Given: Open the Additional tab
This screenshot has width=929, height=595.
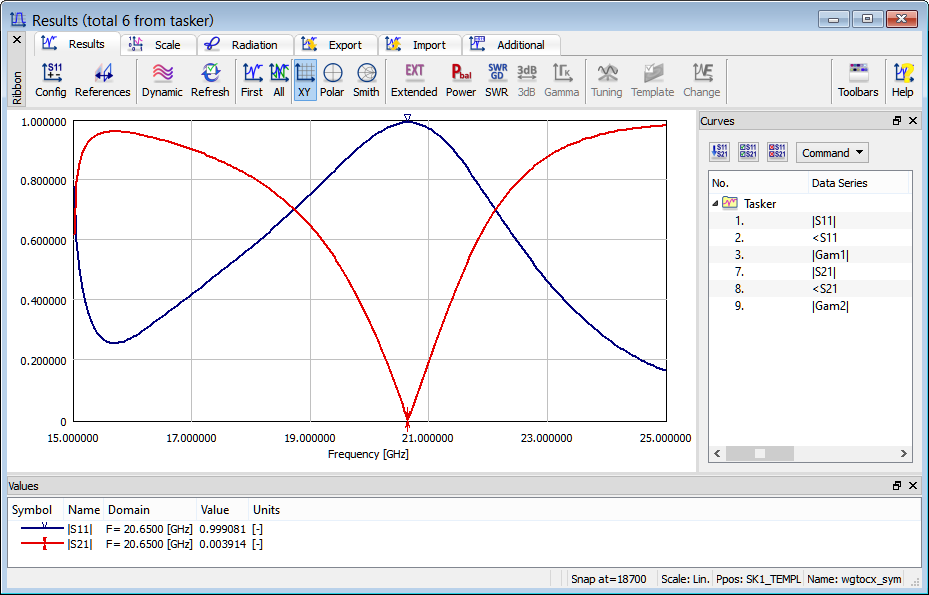Looking at the screenshot, I should point(511,45).
